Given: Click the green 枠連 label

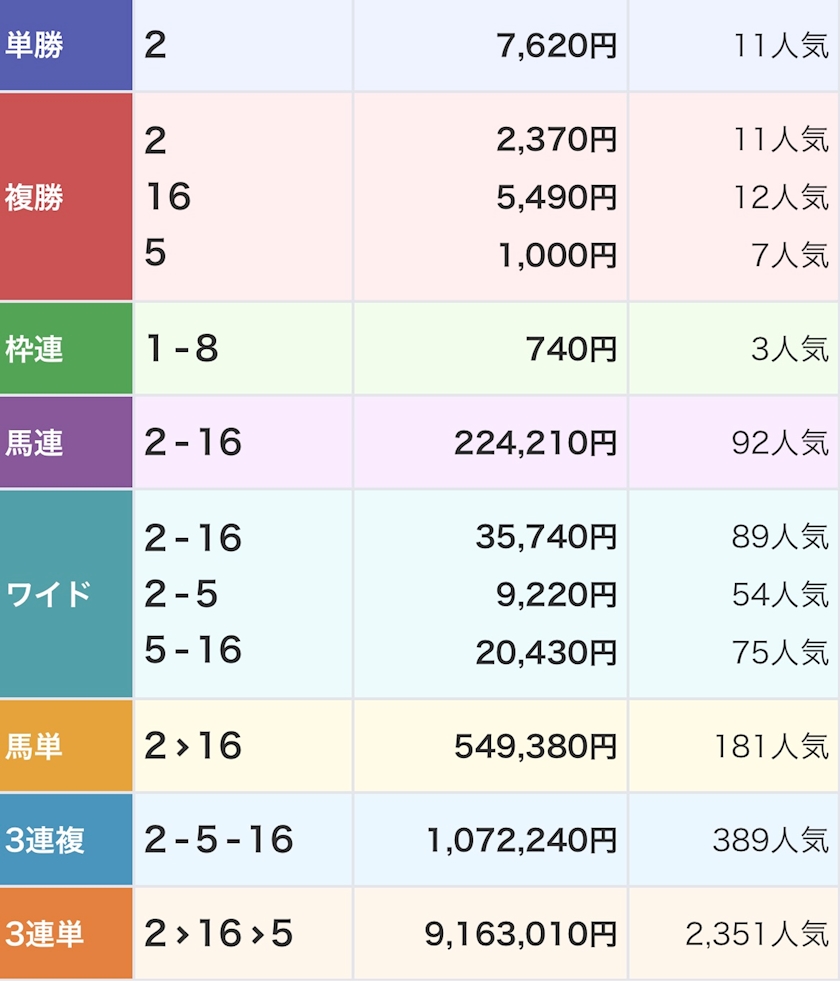Looking at the screenshot, I should (36, 349).
